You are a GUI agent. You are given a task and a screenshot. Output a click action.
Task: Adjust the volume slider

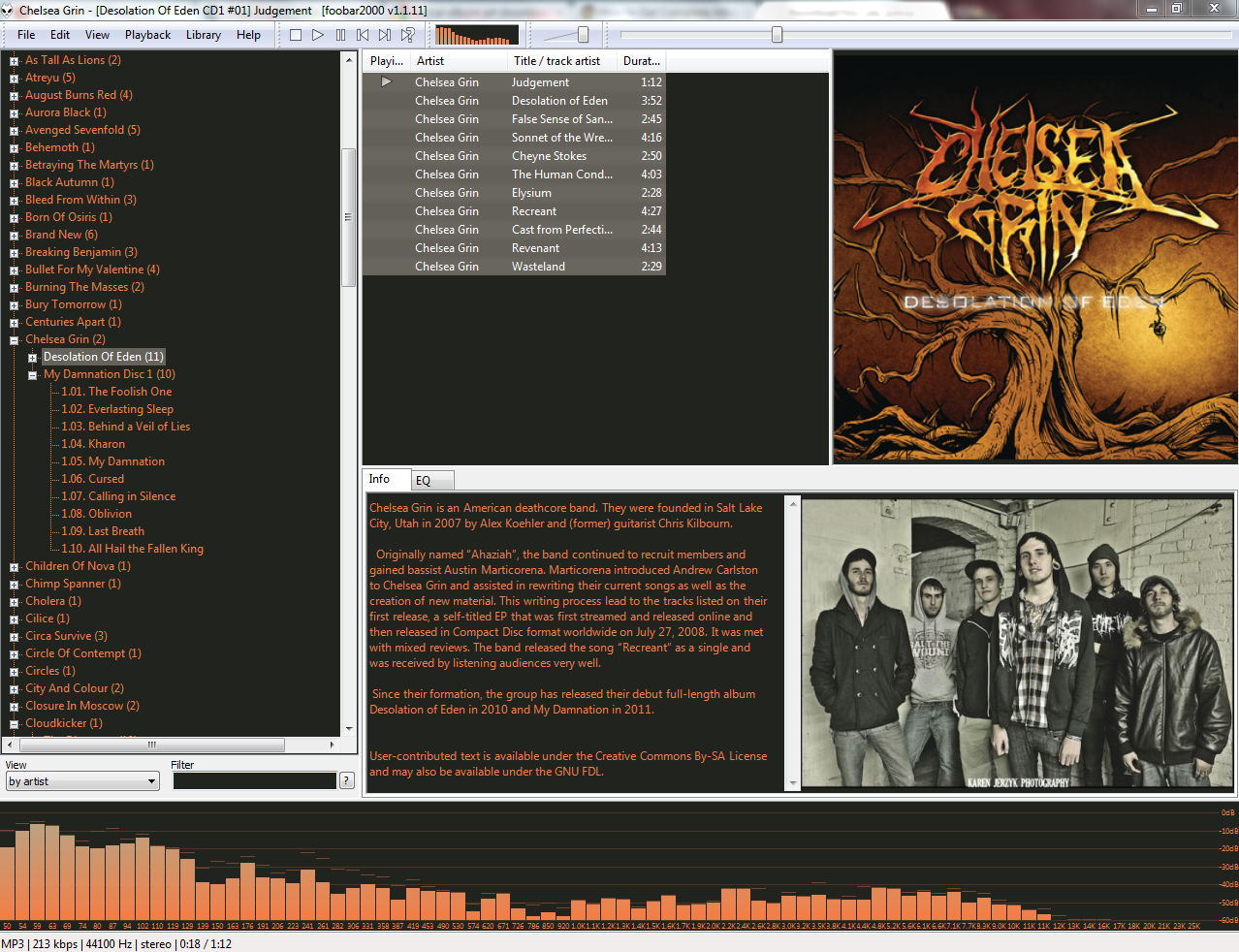583,35
